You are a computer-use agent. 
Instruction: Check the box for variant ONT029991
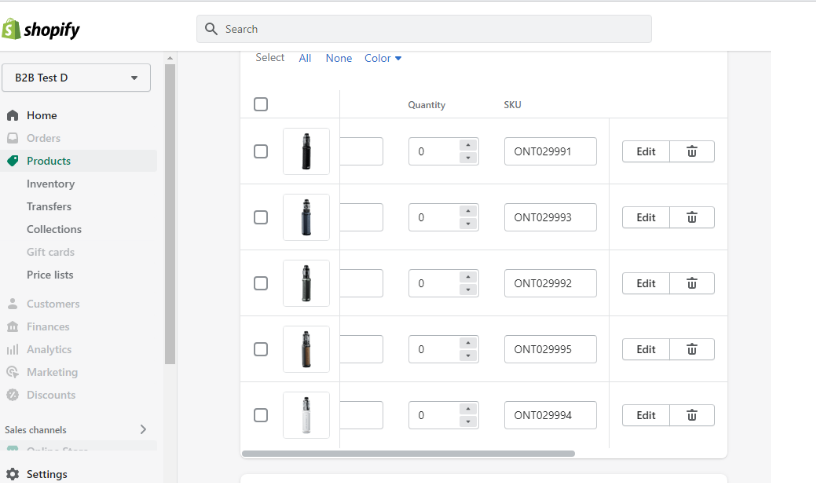coord(261,151)
